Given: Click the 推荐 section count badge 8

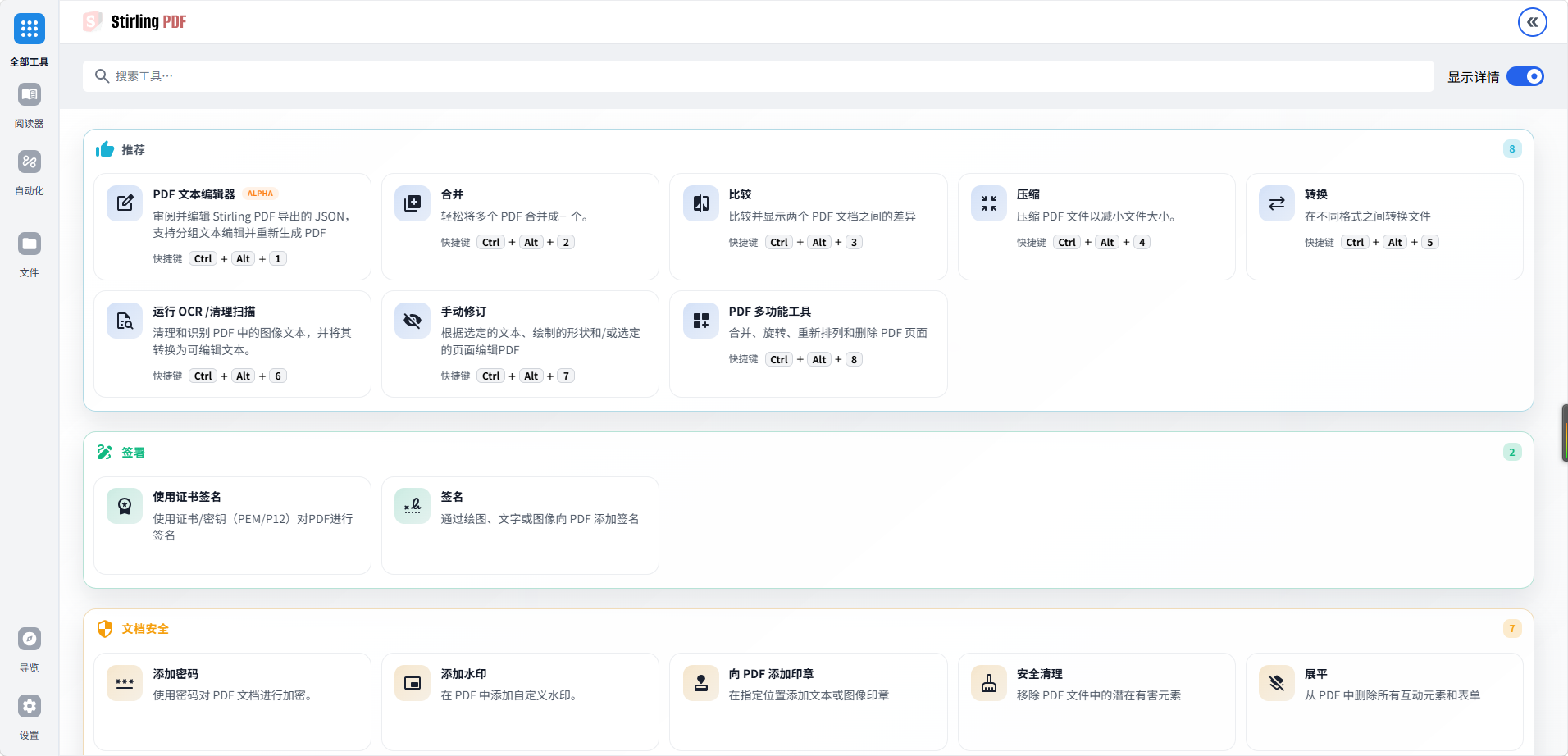Looking at the screenshot, I should tap(1512, 149).
